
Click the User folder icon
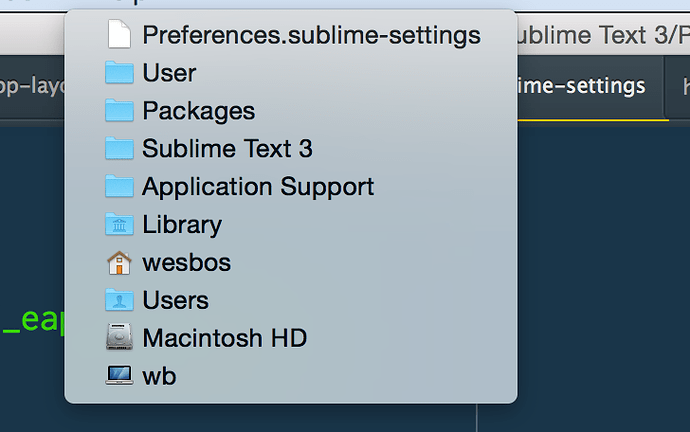coord(119,72)
